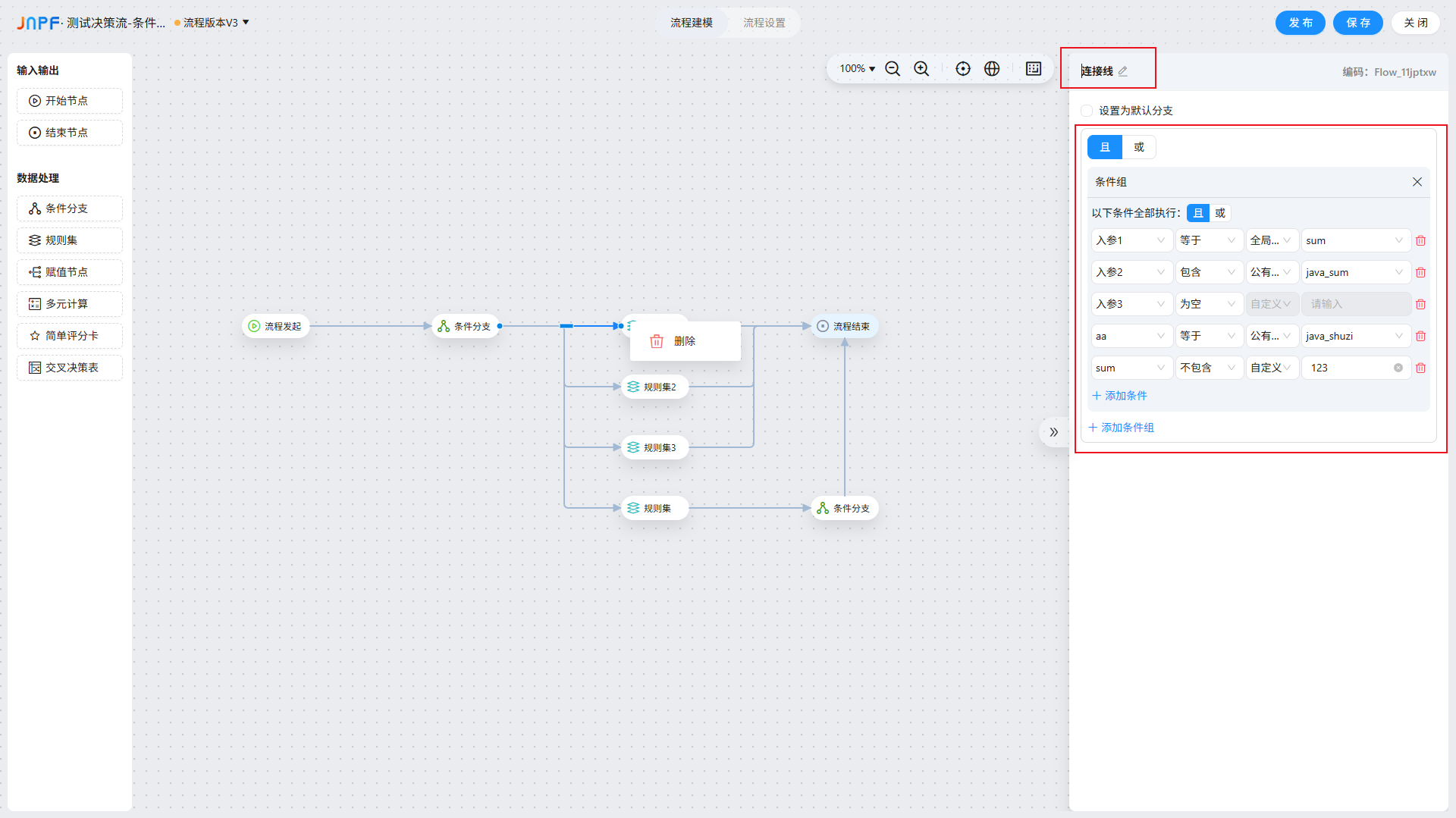The width and height of the screenshot is (1456, 818).
Task: Clear the 123 value input
Action: point(1398,368)
